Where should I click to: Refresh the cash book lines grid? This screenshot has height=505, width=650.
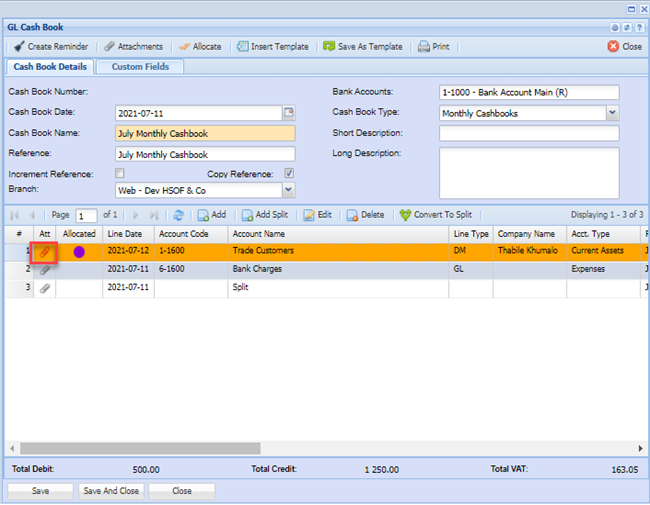178,215
